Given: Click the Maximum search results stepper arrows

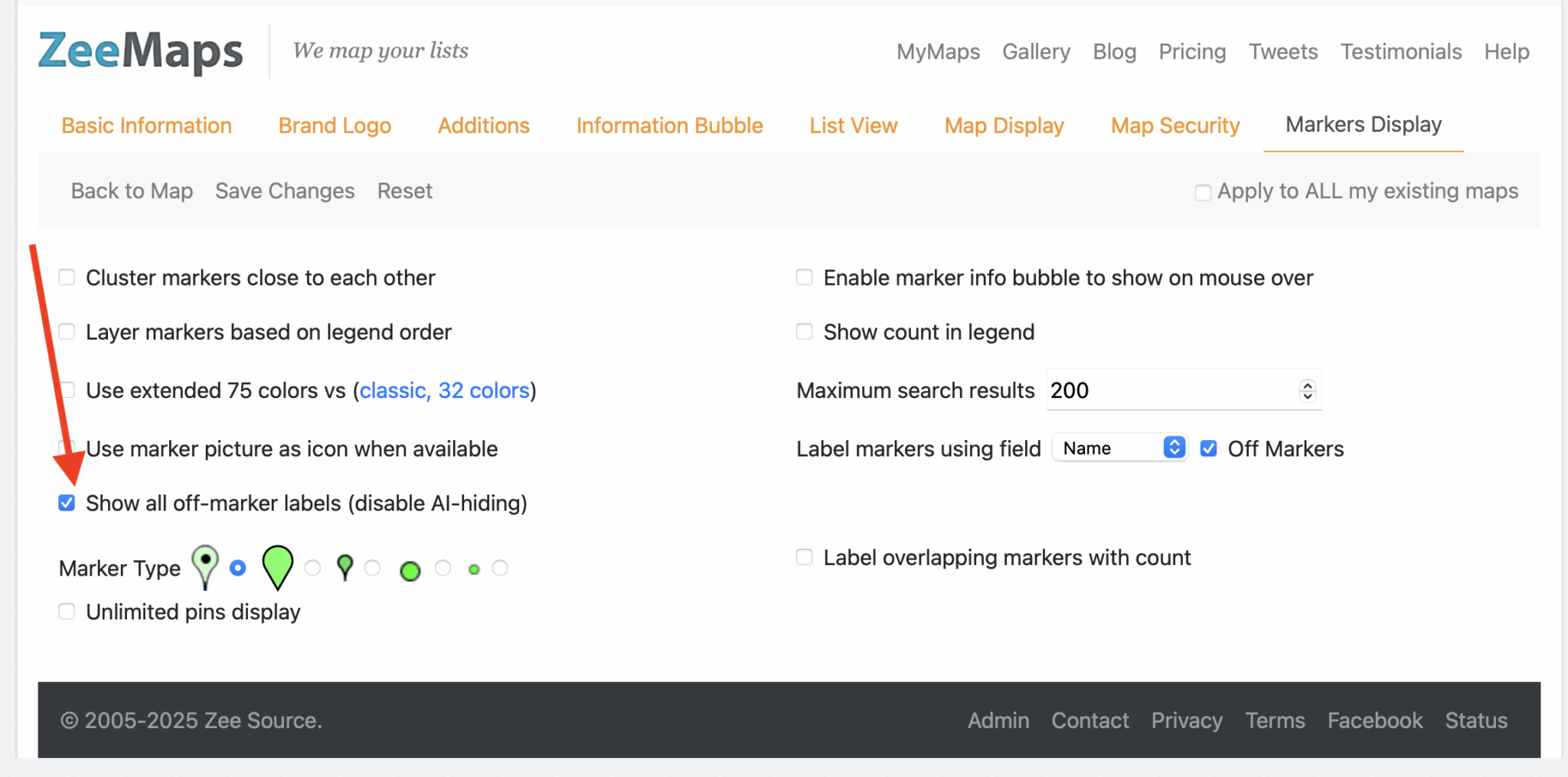Looking at the screenshot, I should pyautogui.click(x=1308, y=390).
